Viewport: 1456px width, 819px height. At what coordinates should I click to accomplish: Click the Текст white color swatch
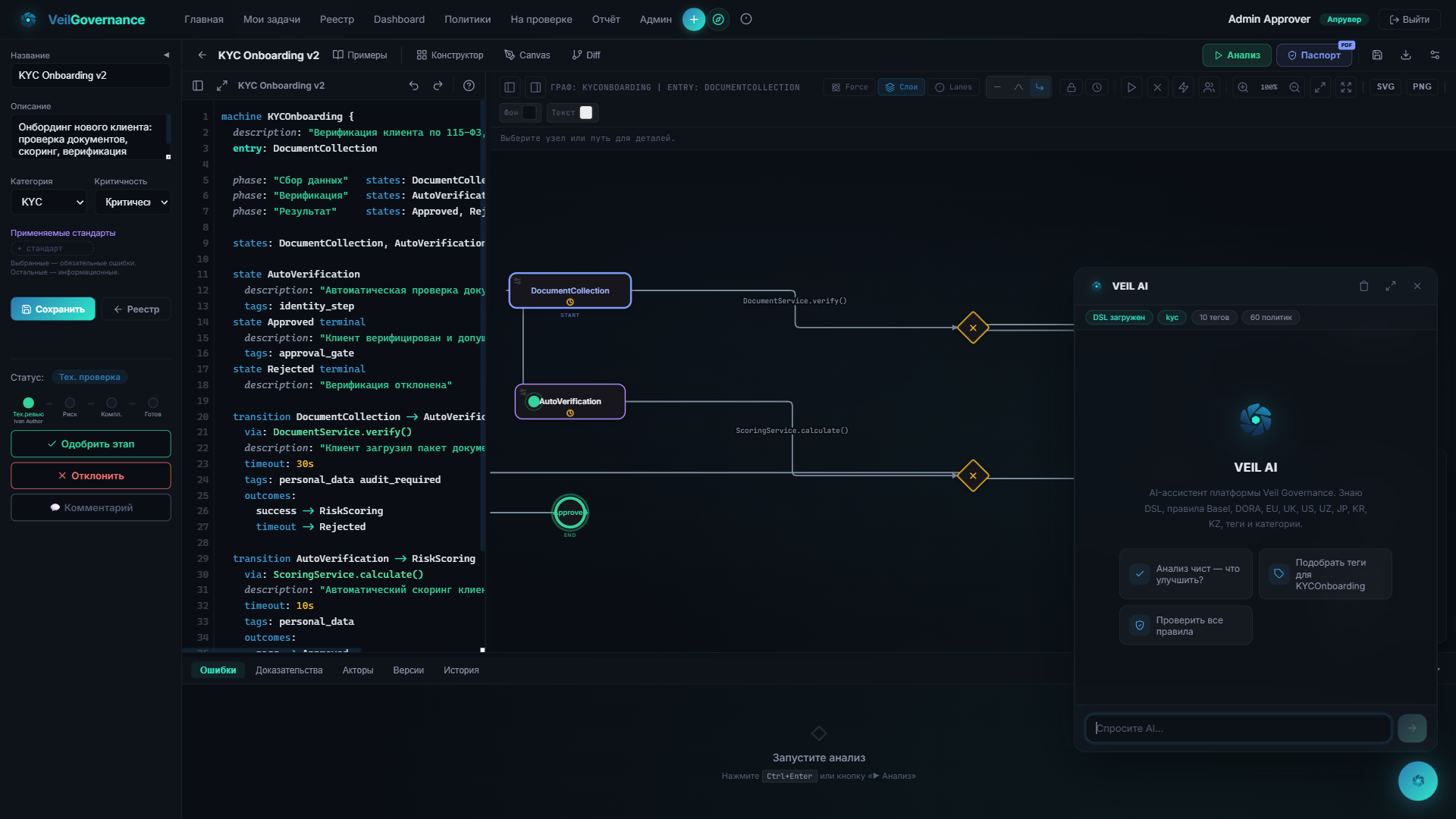point(586,112)
